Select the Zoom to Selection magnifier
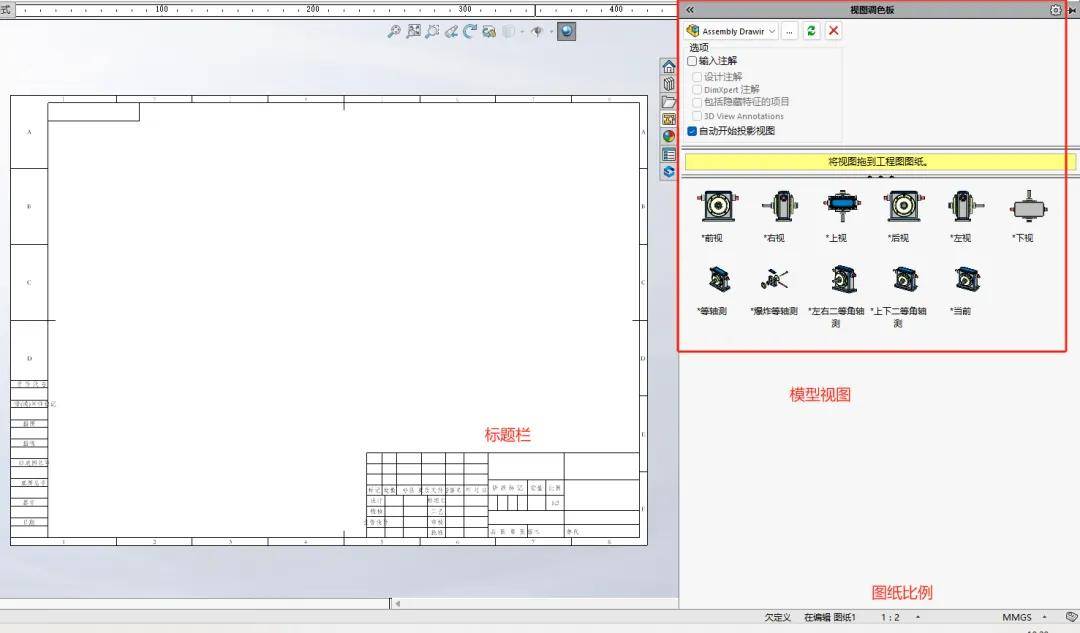Viewport: 1080px width, 633px height. (x=432, y=31)
